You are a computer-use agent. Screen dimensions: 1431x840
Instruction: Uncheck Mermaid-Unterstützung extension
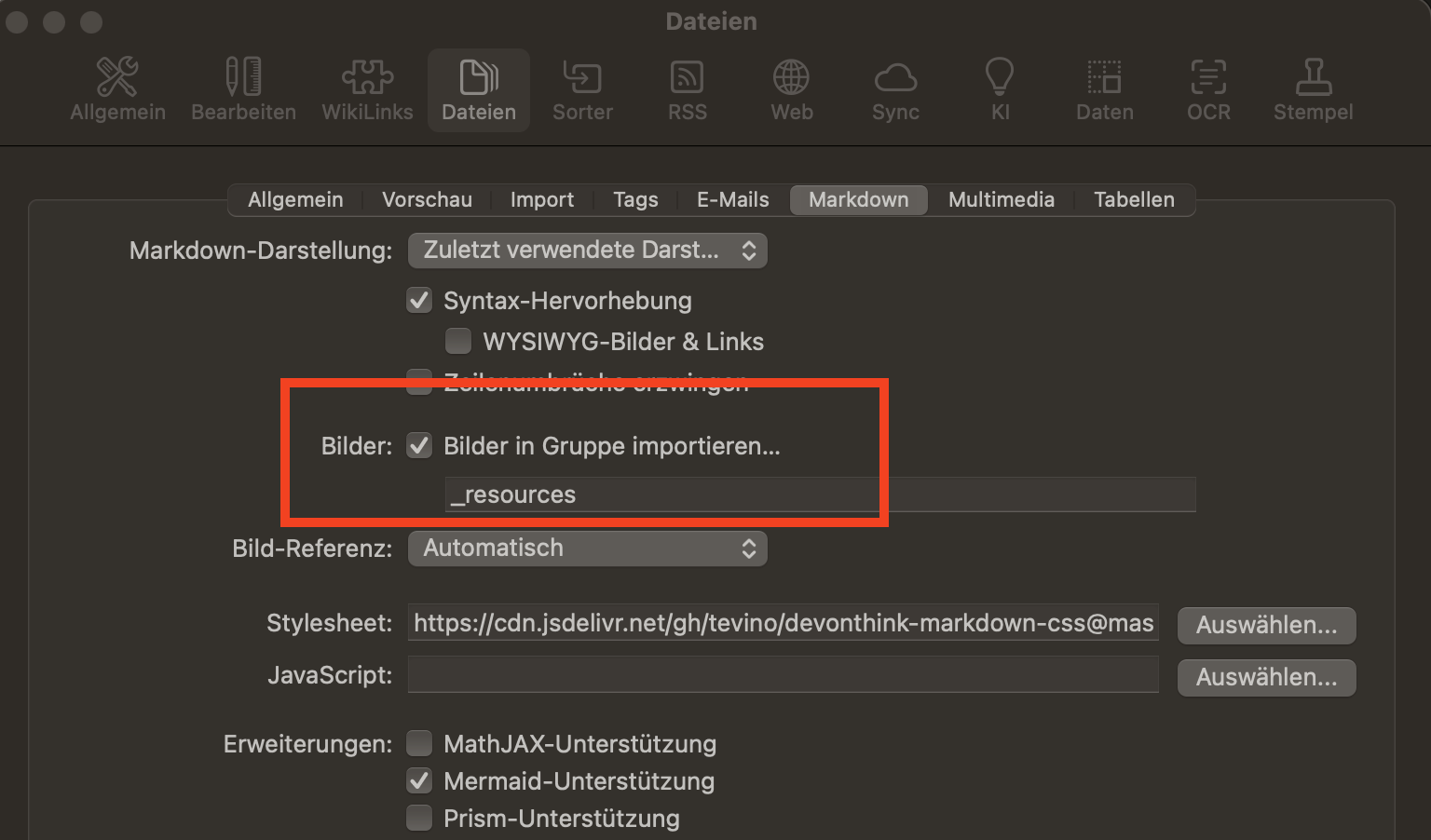click(419, 781)
